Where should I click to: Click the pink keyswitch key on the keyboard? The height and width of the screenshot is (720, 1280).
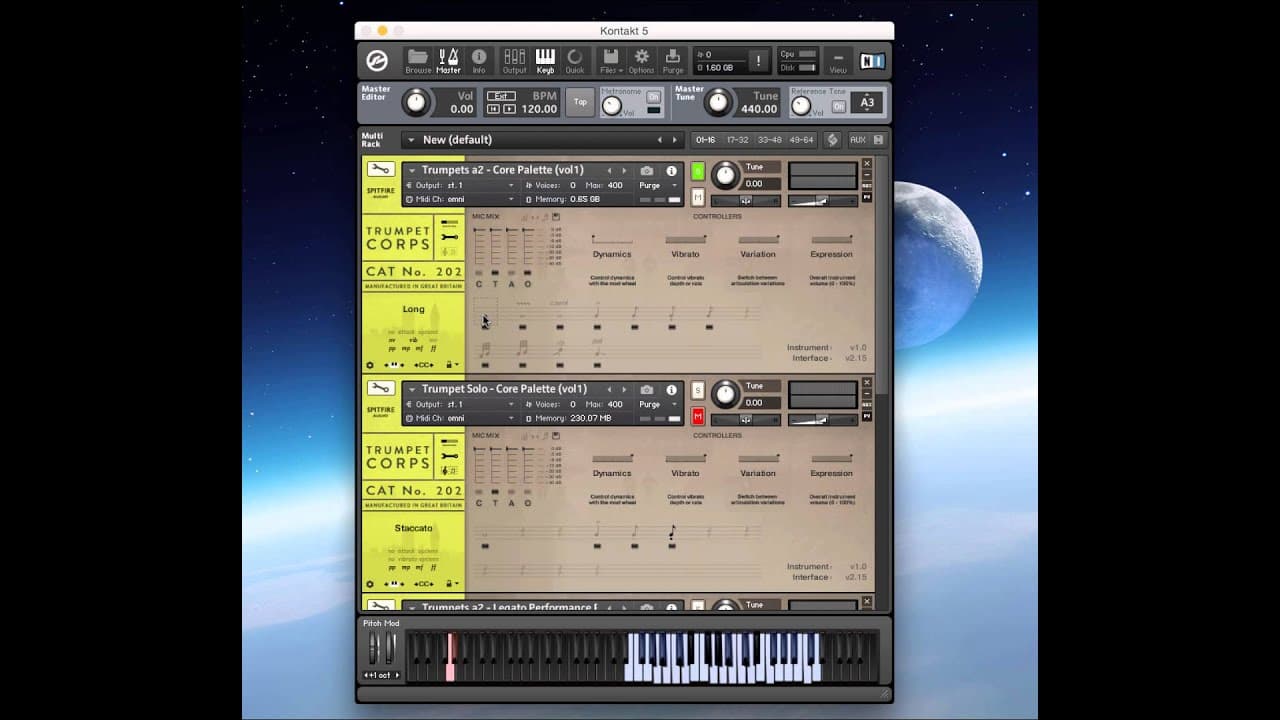pos(450,657)
